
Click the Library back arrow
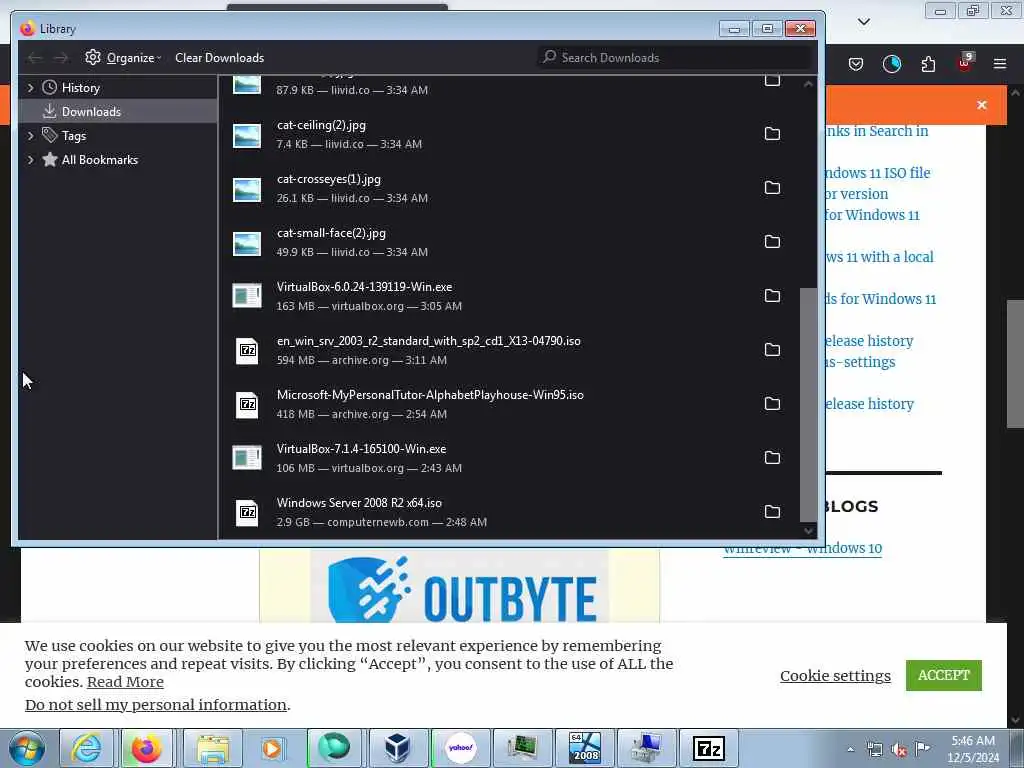click(x=35, y=58)
